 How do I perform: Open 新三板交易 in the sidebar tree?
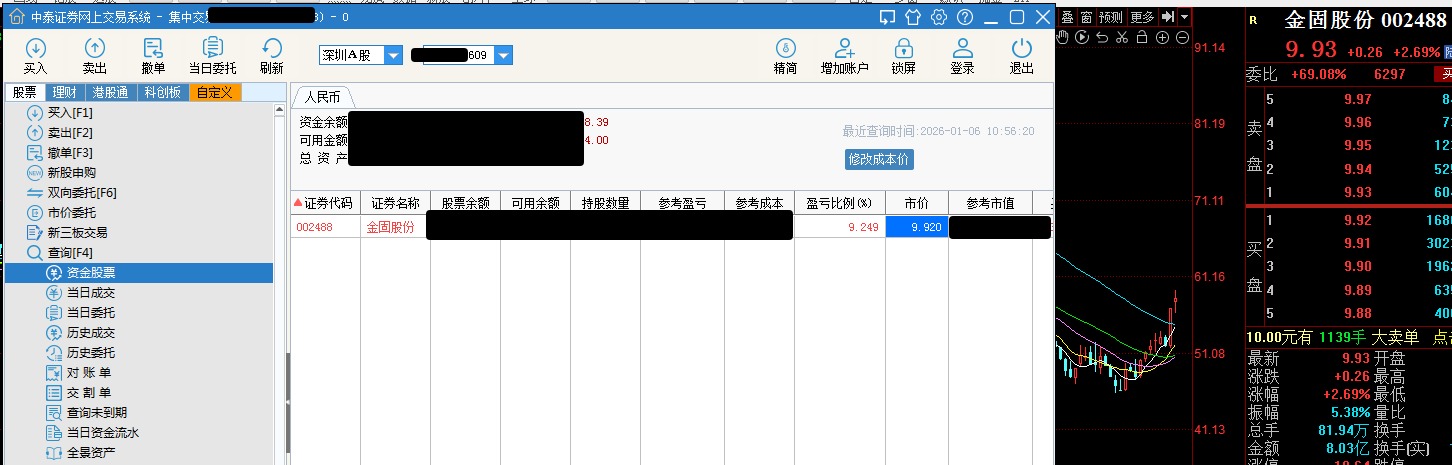coord(78,233)
